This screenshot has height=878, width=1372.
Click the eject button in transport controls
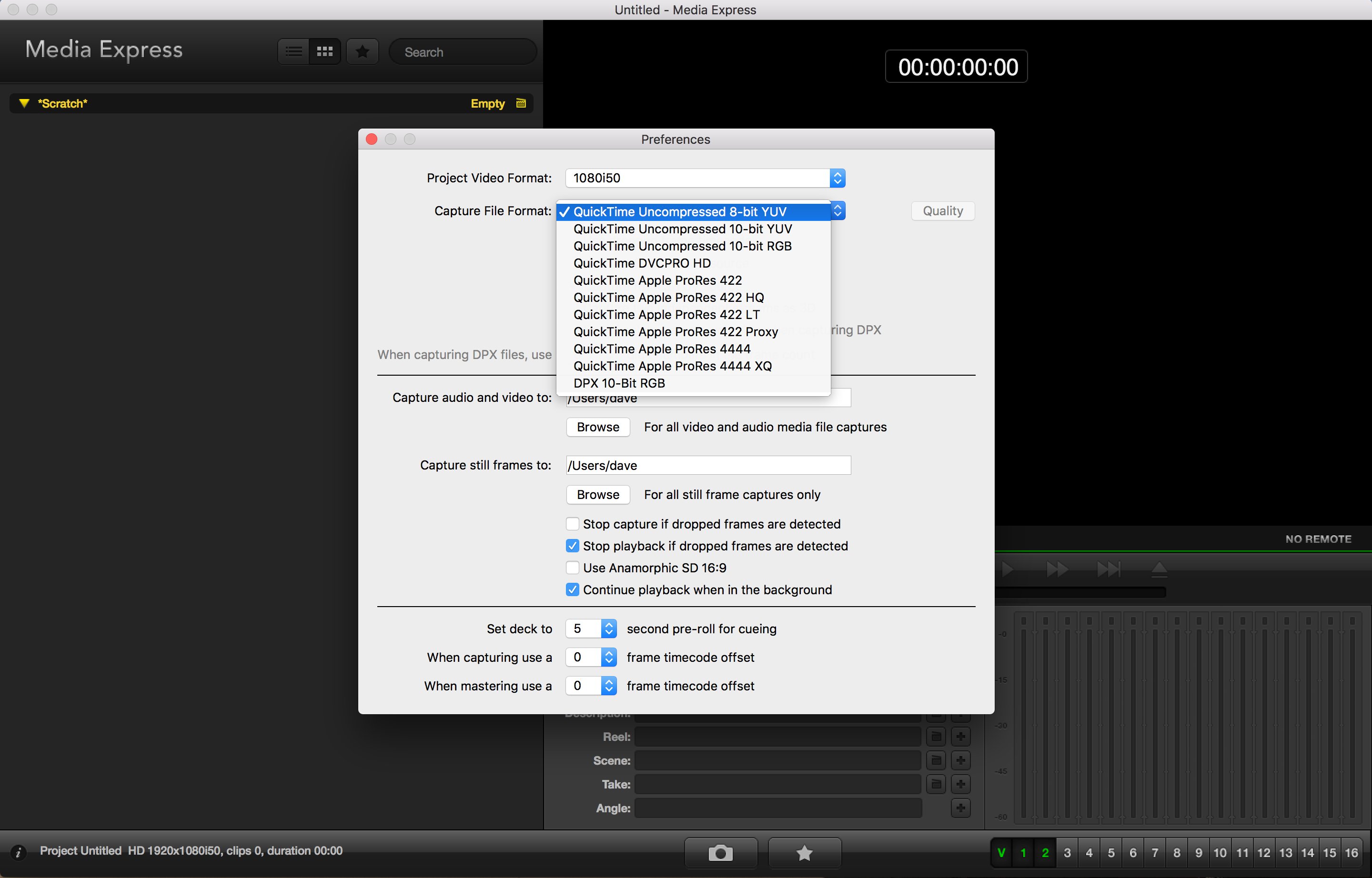click(1159, 569)
